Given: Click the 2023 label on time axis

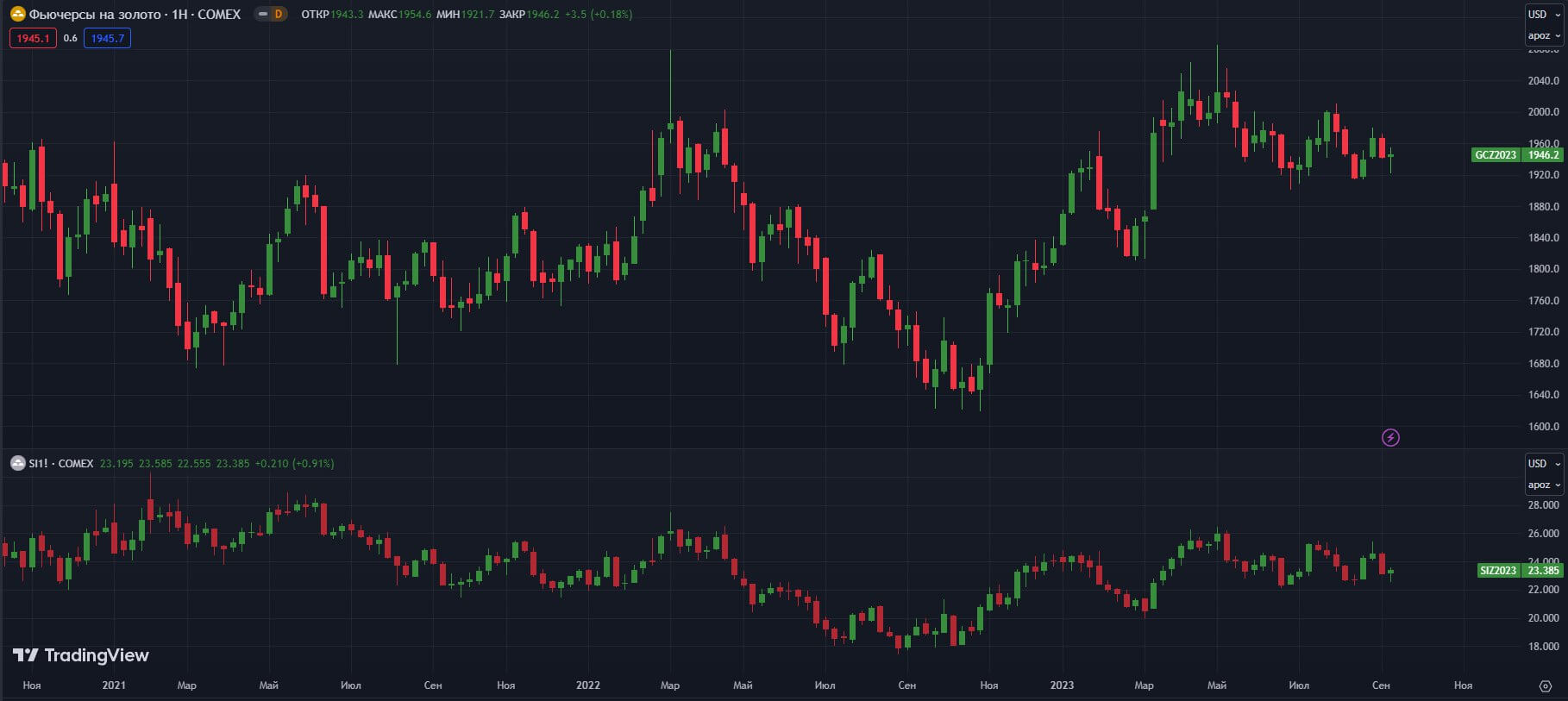Looking at the screenshot, I should click(1063, 685).
